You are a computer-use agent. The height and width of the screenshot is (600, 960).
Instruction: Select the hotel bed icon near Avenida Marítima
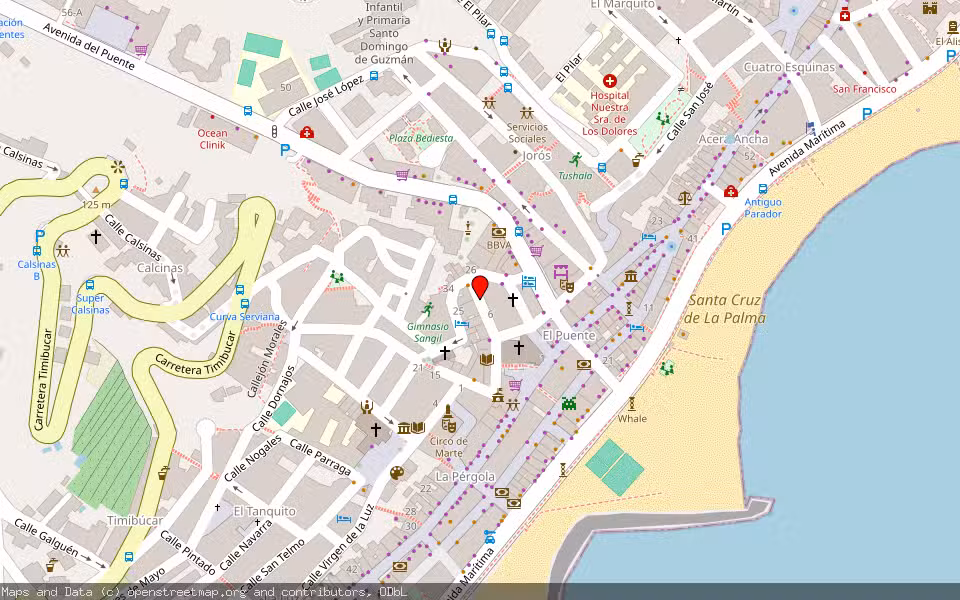pos(635,326)
